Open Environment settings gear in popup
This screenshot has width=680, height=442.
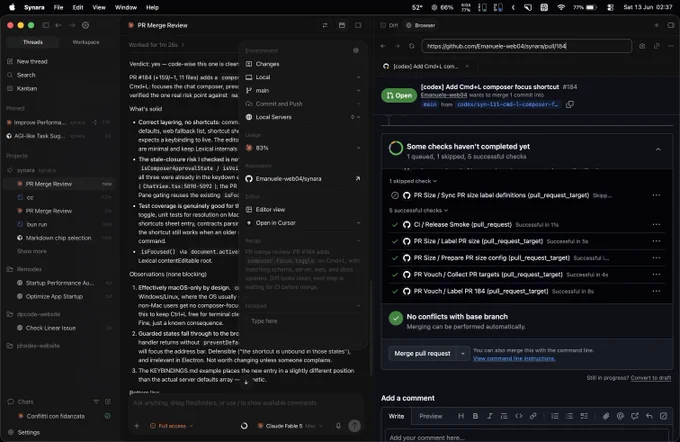tap(356, 50)
